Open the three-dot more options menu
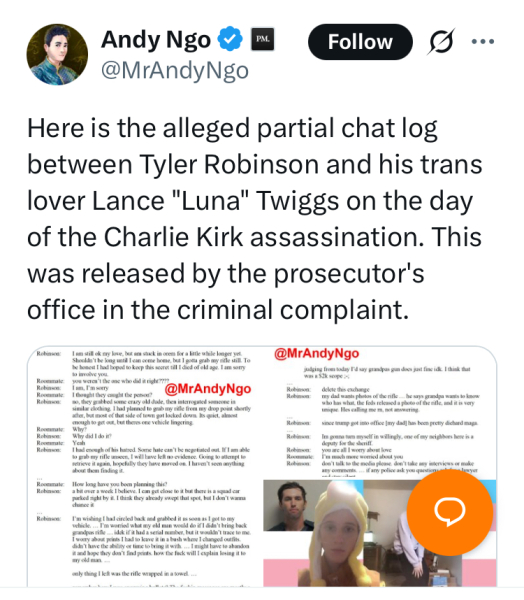524x600 pixels. click(483, 41)
